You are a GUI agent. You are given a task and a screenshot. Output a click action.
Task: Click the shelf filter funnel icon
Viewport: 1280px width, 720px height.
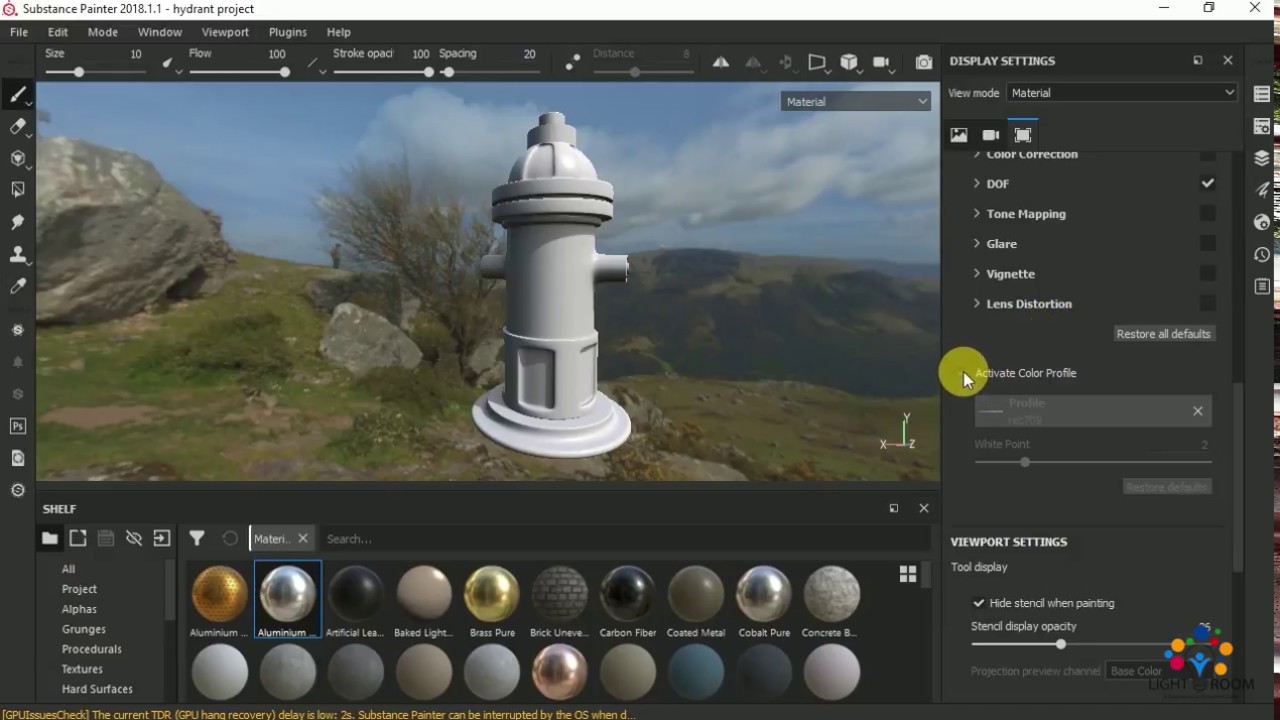coord(197,539)
